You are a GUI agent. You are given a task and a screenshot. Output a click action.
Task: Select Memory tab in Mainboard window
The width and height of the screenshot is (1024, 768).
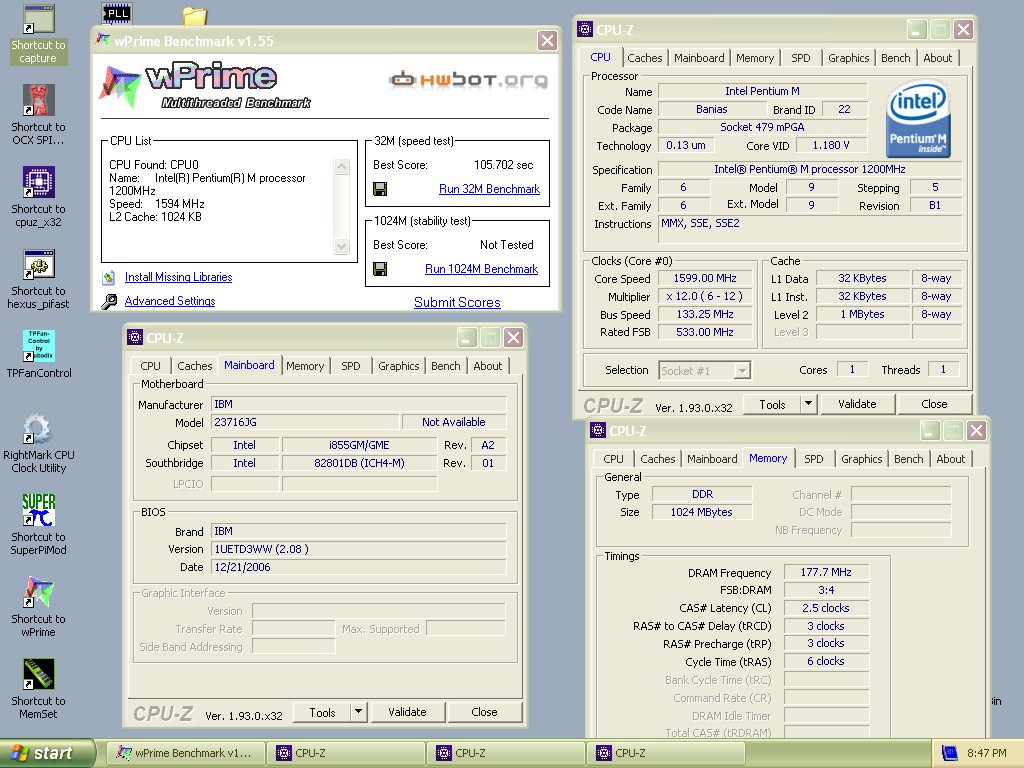click(305, 366)
